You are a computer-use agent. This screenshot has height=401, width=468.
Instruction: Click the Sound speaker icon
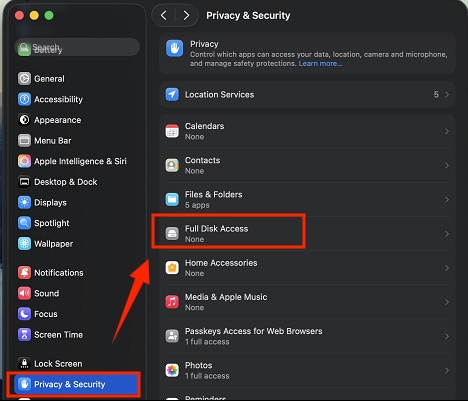24,293
